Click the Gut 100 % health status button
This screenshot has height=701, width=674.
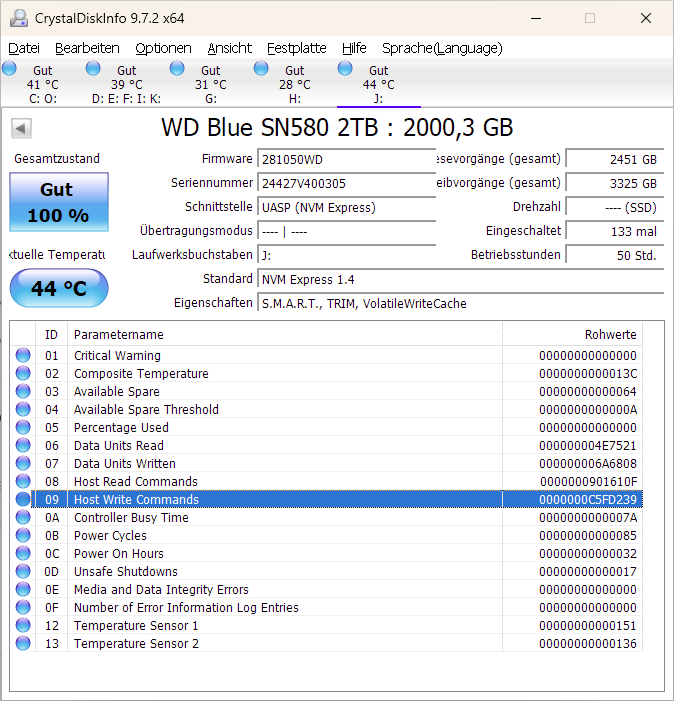pyautogui.click(x=59, y=202)
